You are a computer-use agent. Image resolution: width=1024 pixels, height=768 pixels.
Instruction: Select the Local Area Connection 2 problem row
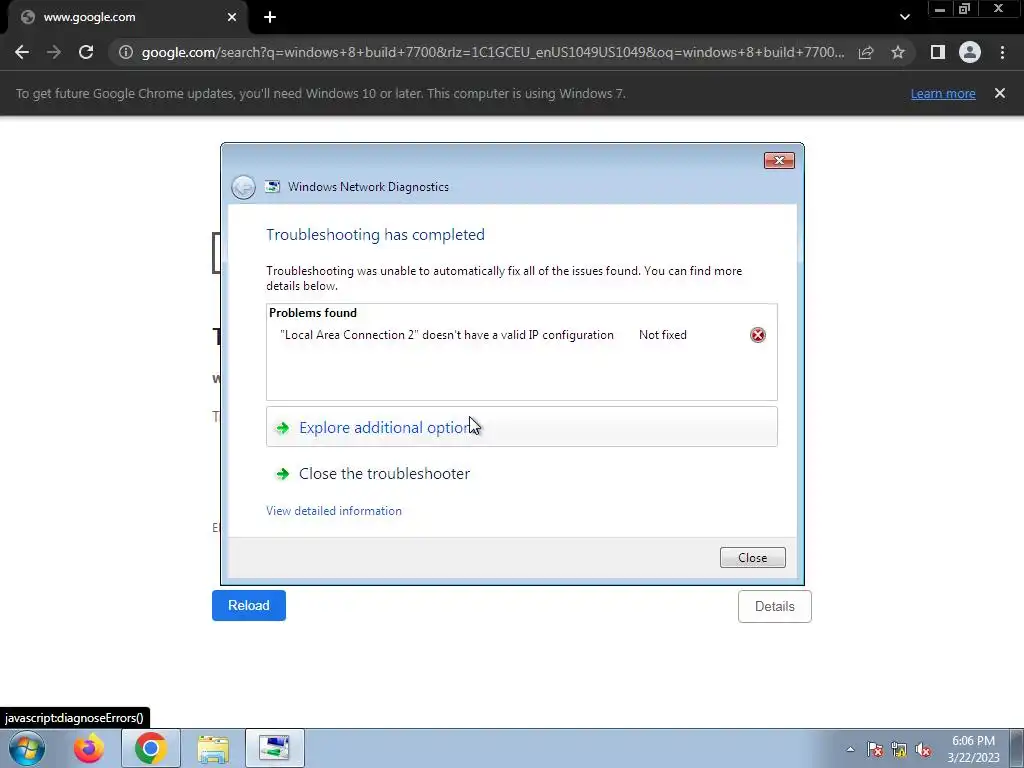tap(521, 335)
